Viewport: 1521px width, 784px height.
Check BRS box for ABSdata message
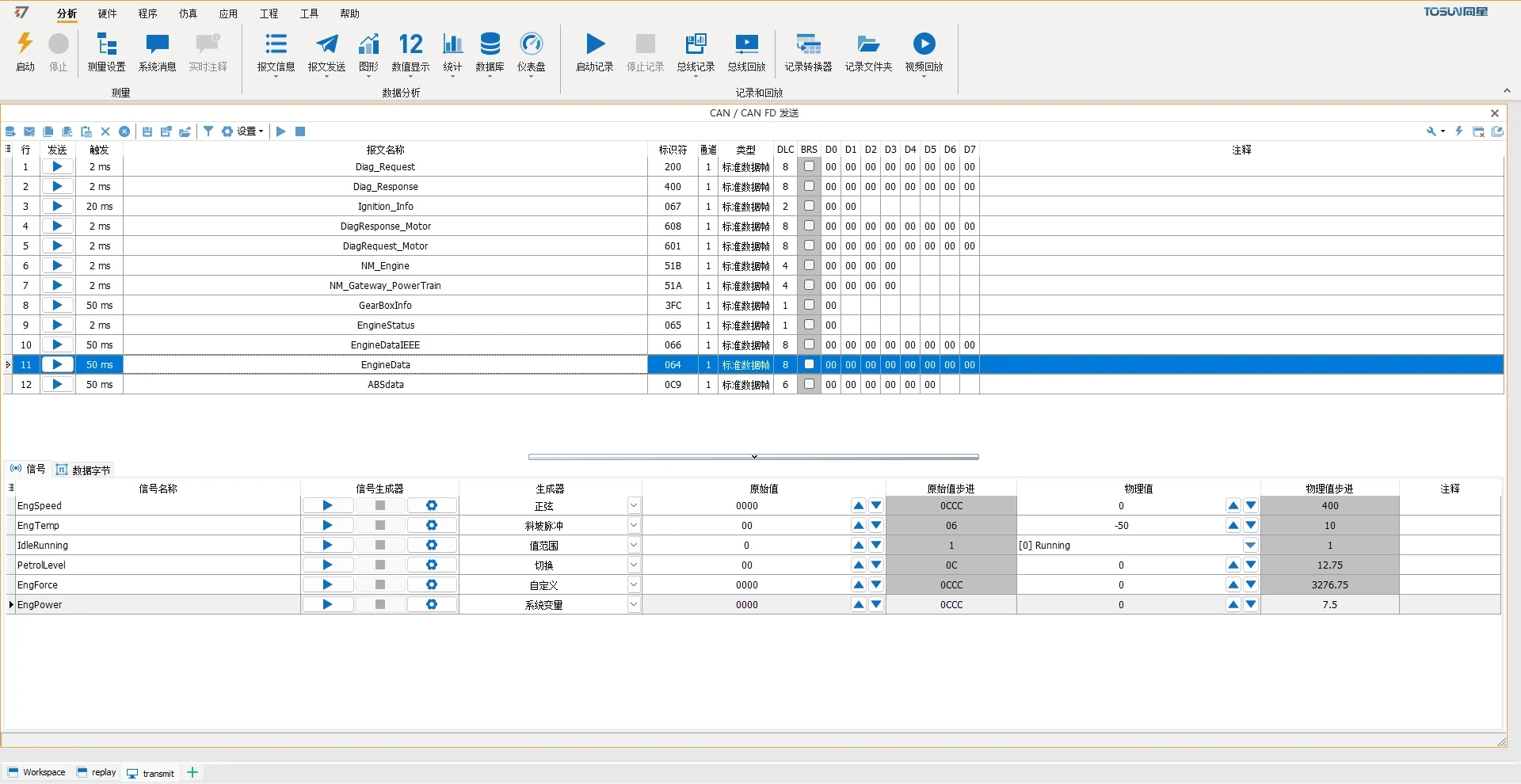[x=809, y=384]
